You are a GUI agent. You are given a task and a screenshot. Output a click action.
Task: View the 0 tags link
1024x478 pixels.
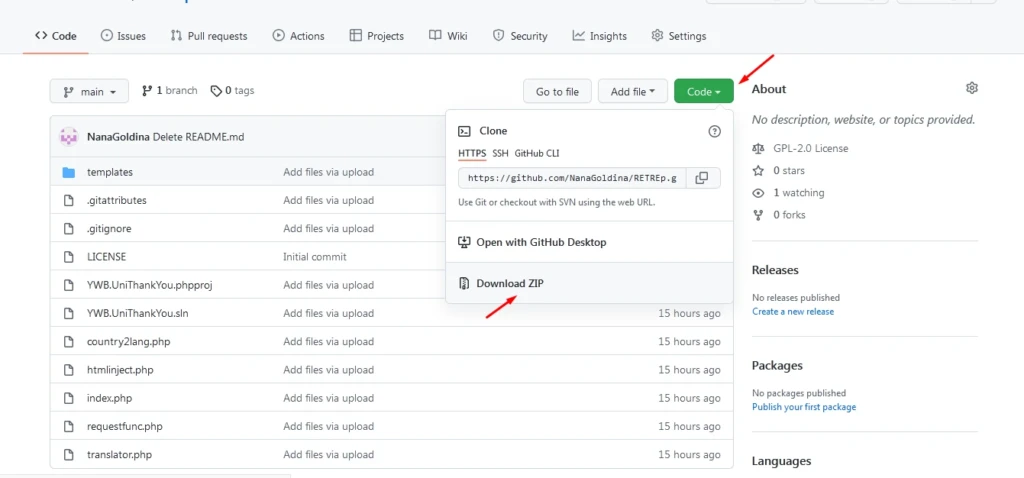click(x=232, y=91)
